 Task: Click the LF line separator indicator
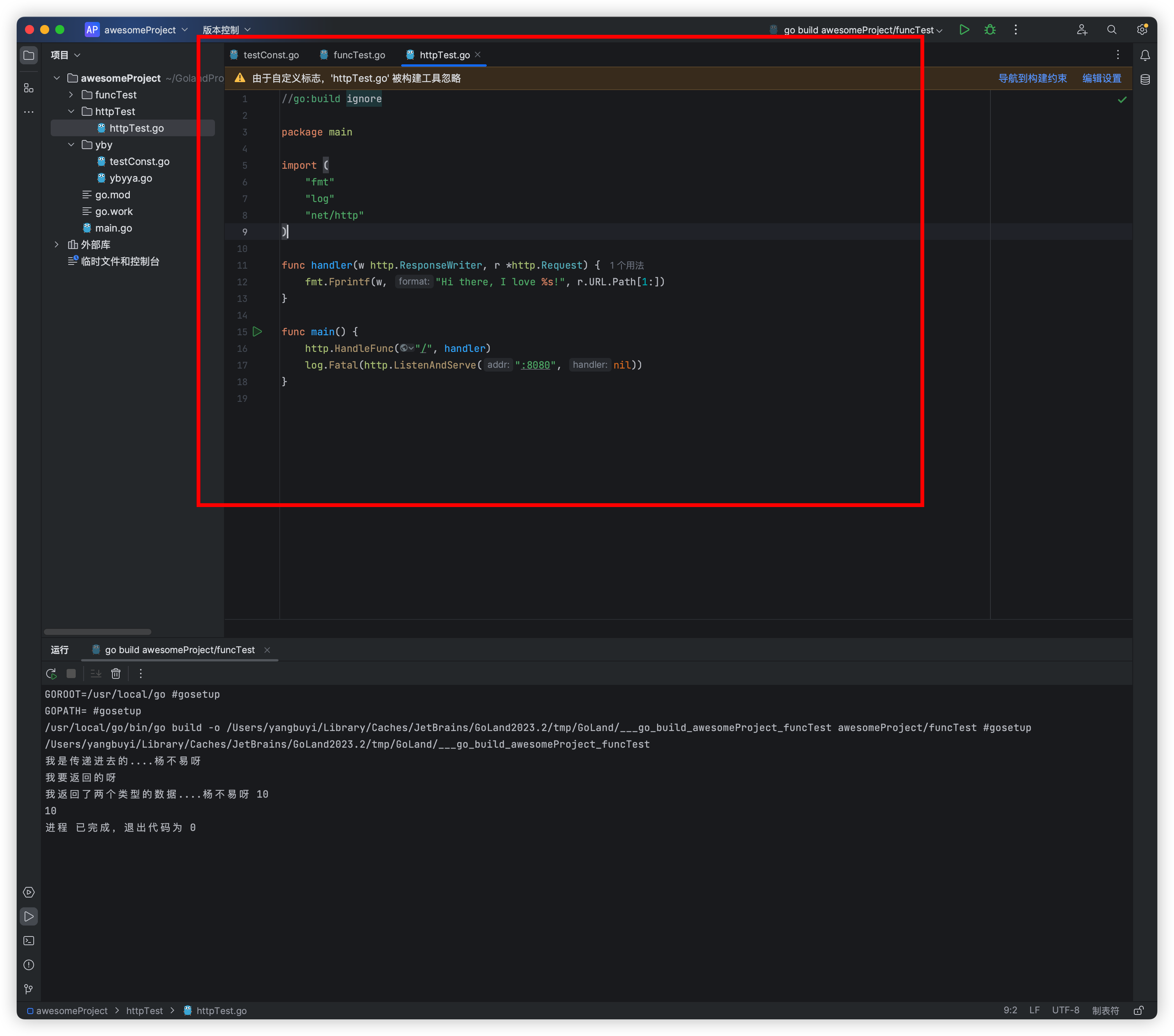(1034, 1010)
